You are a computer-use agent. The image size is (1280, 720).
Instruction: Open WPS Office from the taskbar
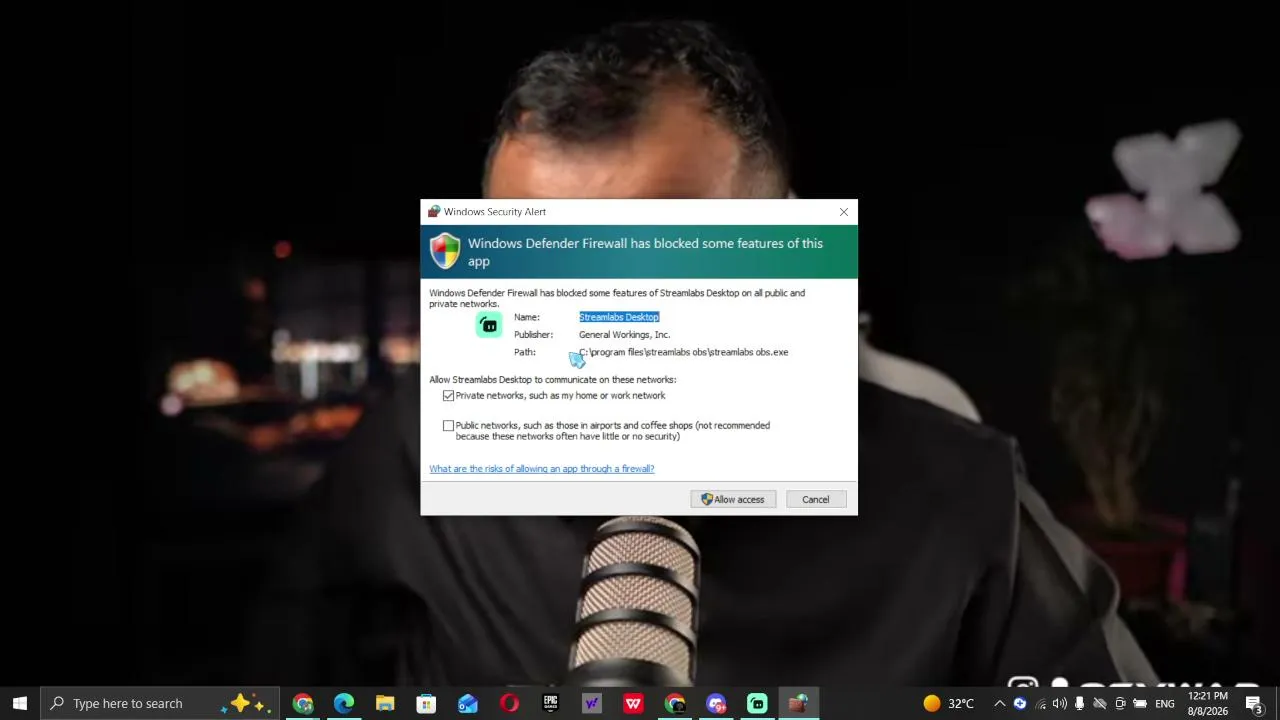(x=633, y=703)
